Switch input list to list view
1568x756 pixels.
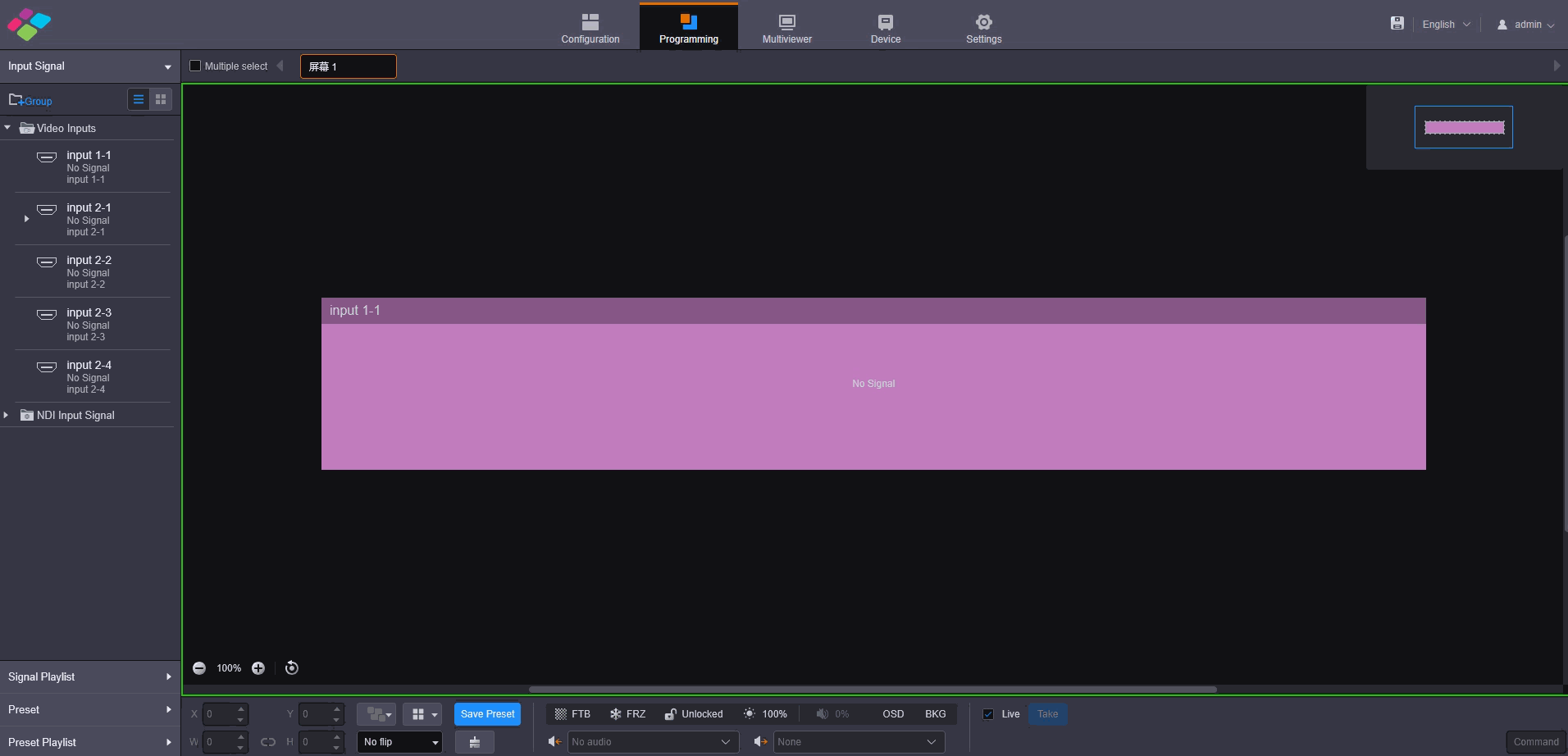(x=139, y=99)
